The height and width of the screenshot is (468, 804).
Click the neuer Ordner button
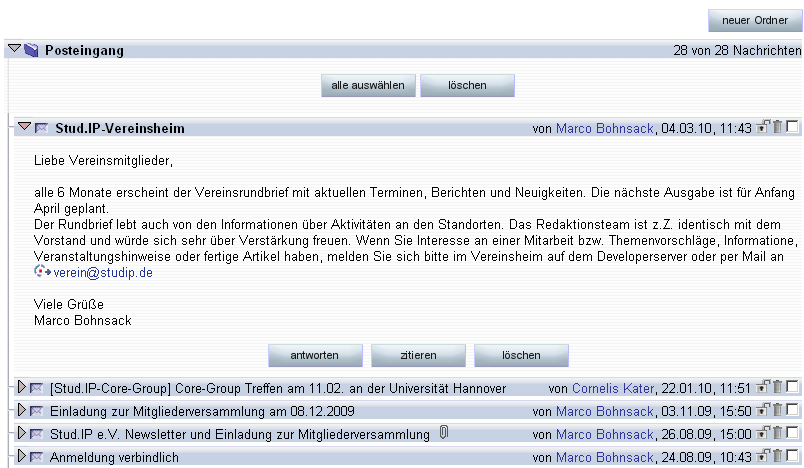click(755, 21)
